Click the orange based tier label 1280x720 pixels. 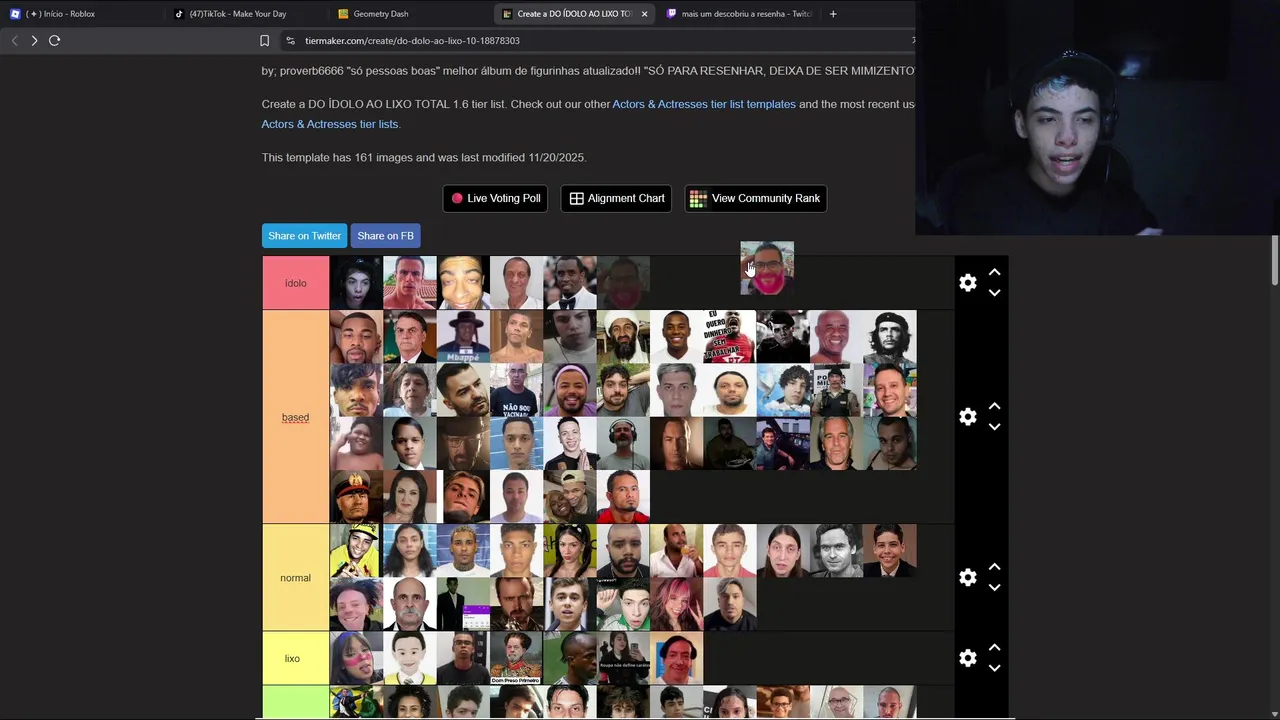click(296, 417)
